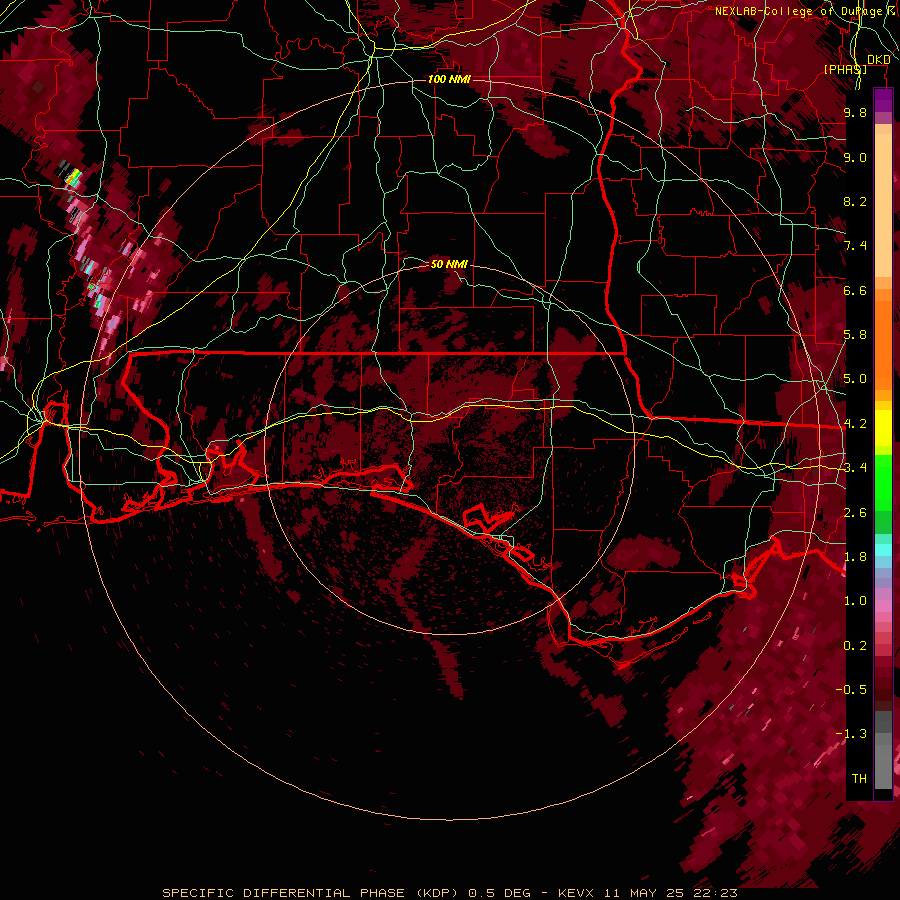The image size is (900, 900).
Task: Pick the bright green segment of the color bar
Action: 883,483
